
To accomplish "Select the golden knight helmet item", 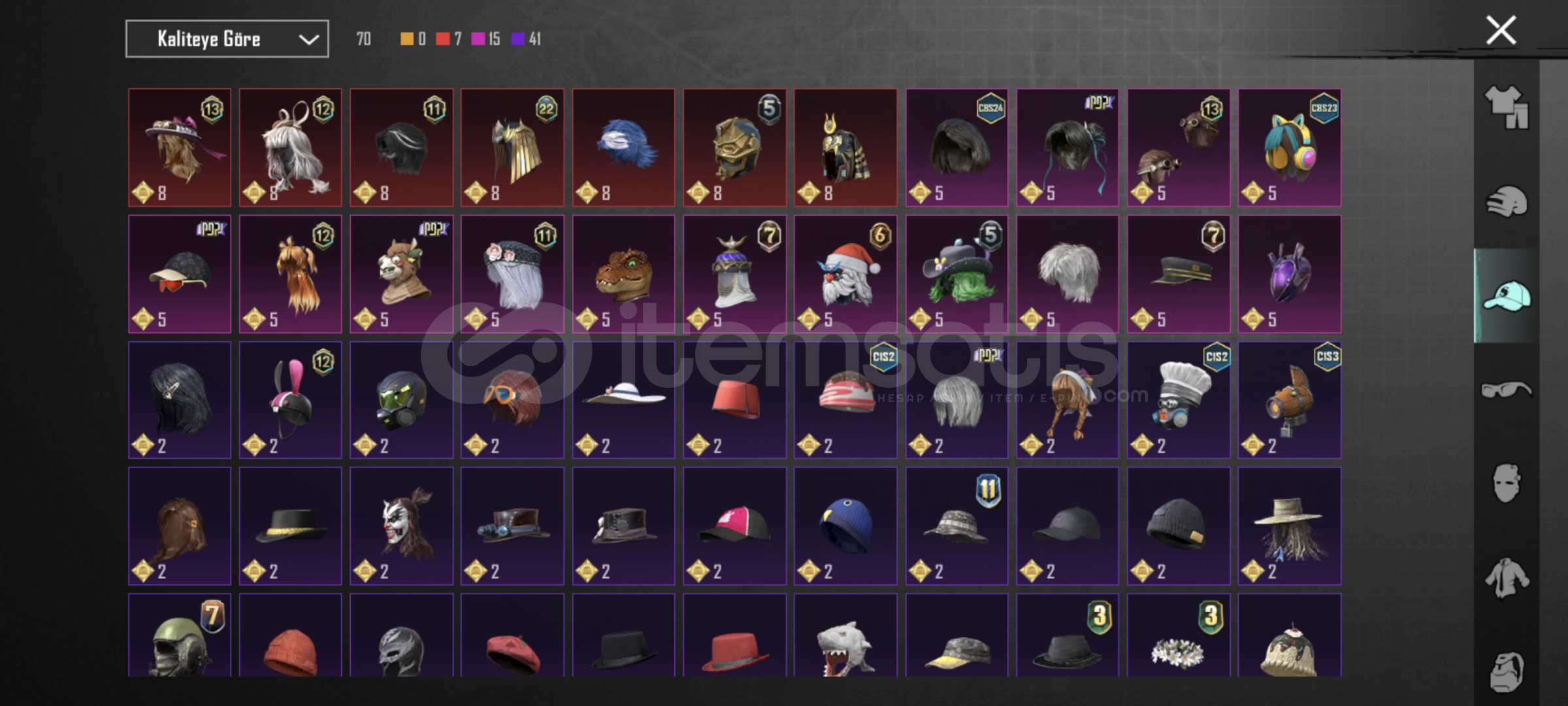I will point(735,148).
